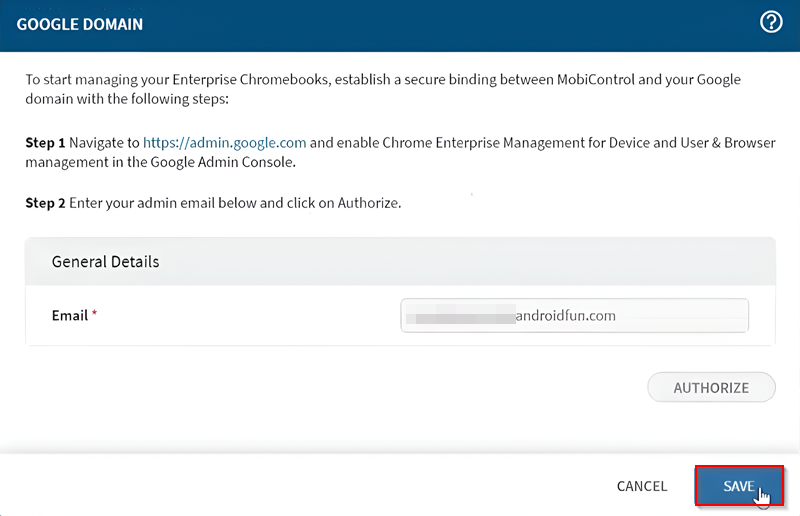Save the Google Domain settings
The image size is (800, 516).
coord(738,486)
